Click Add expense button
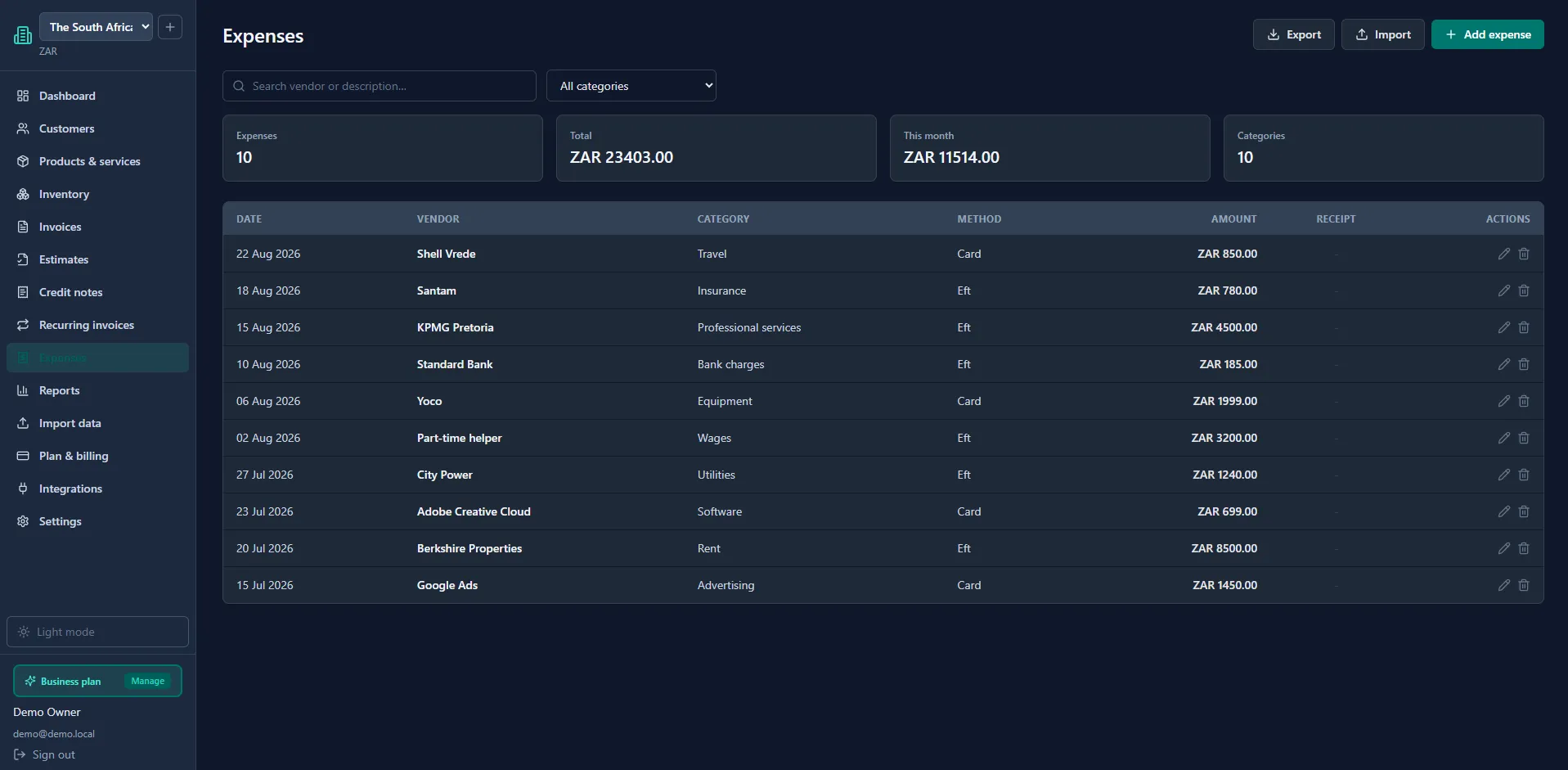This screenshot has height=770, width=1568. click(1487, 34)
